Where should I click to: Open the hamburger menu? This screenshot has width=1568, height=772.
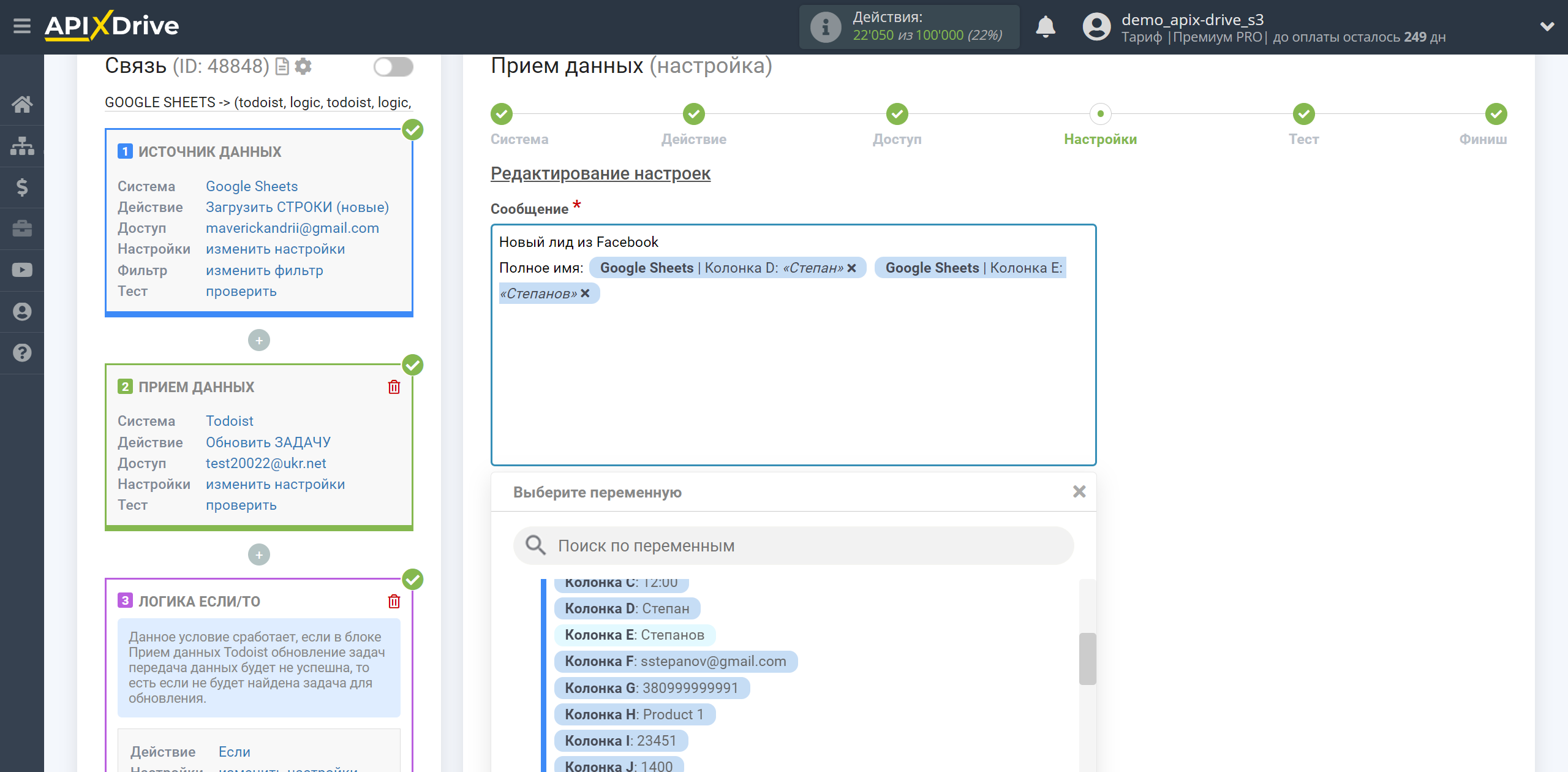(22, 26)
